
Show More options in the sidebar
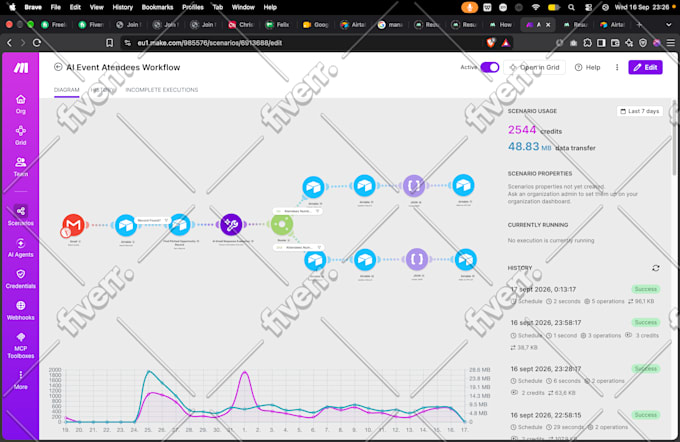(20, 380)
